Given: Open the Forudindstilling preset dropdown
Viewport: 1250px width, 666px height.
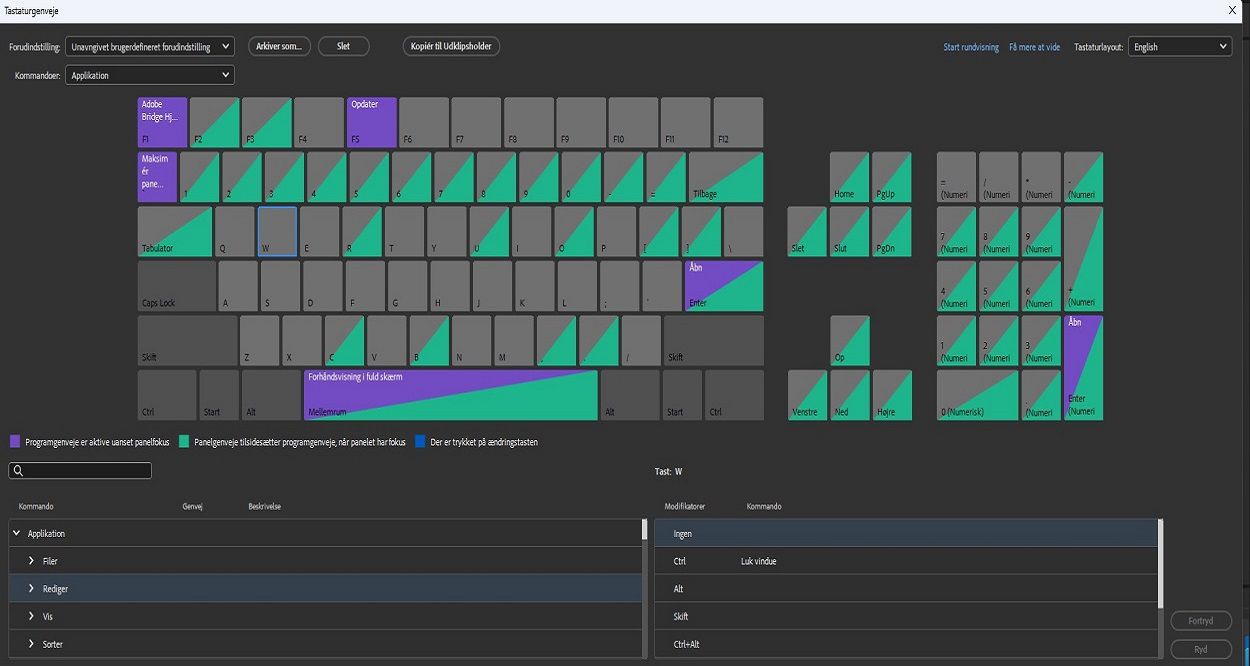Looking at the screenshot, I should 150,47.
